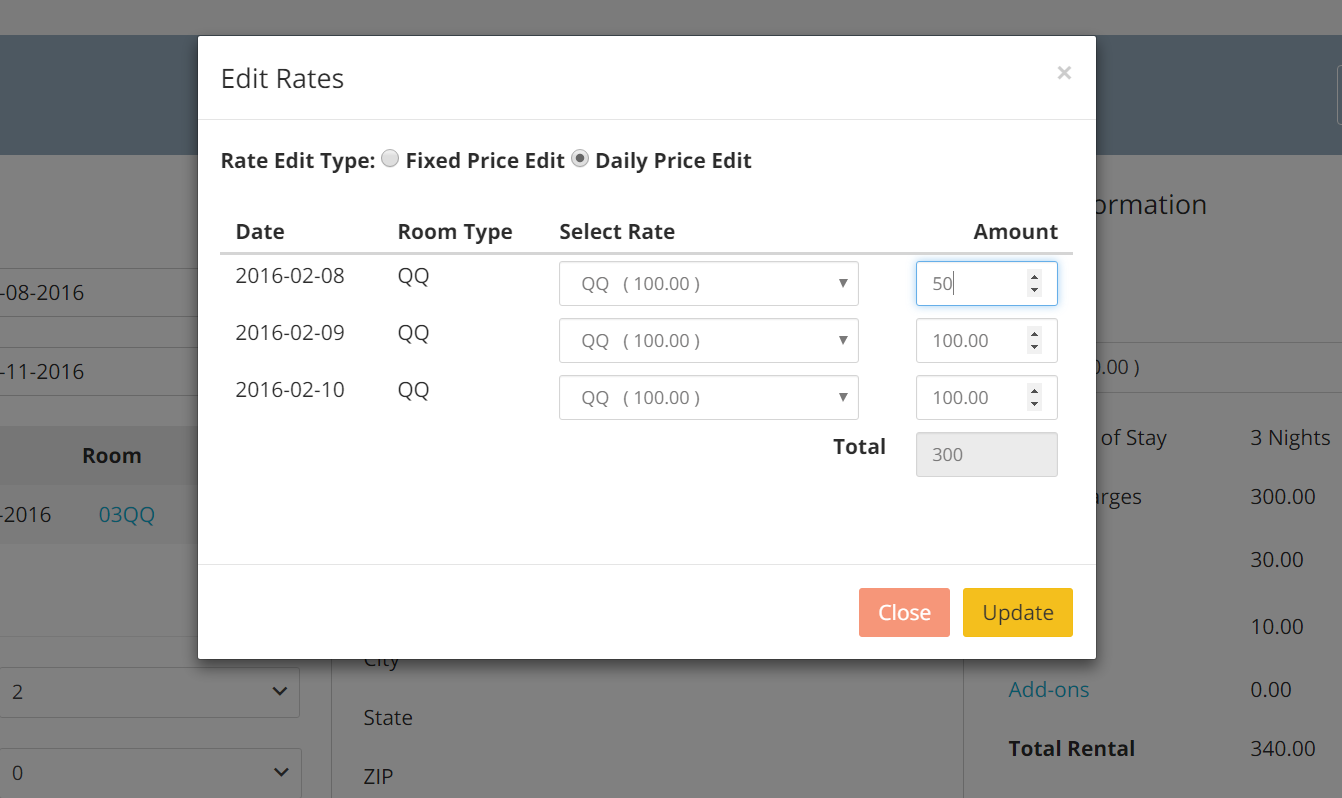The width and height of the screenshot is (1342, 798).
Task: Click the 3 Nights value in the background
Action: point(1291,438)
